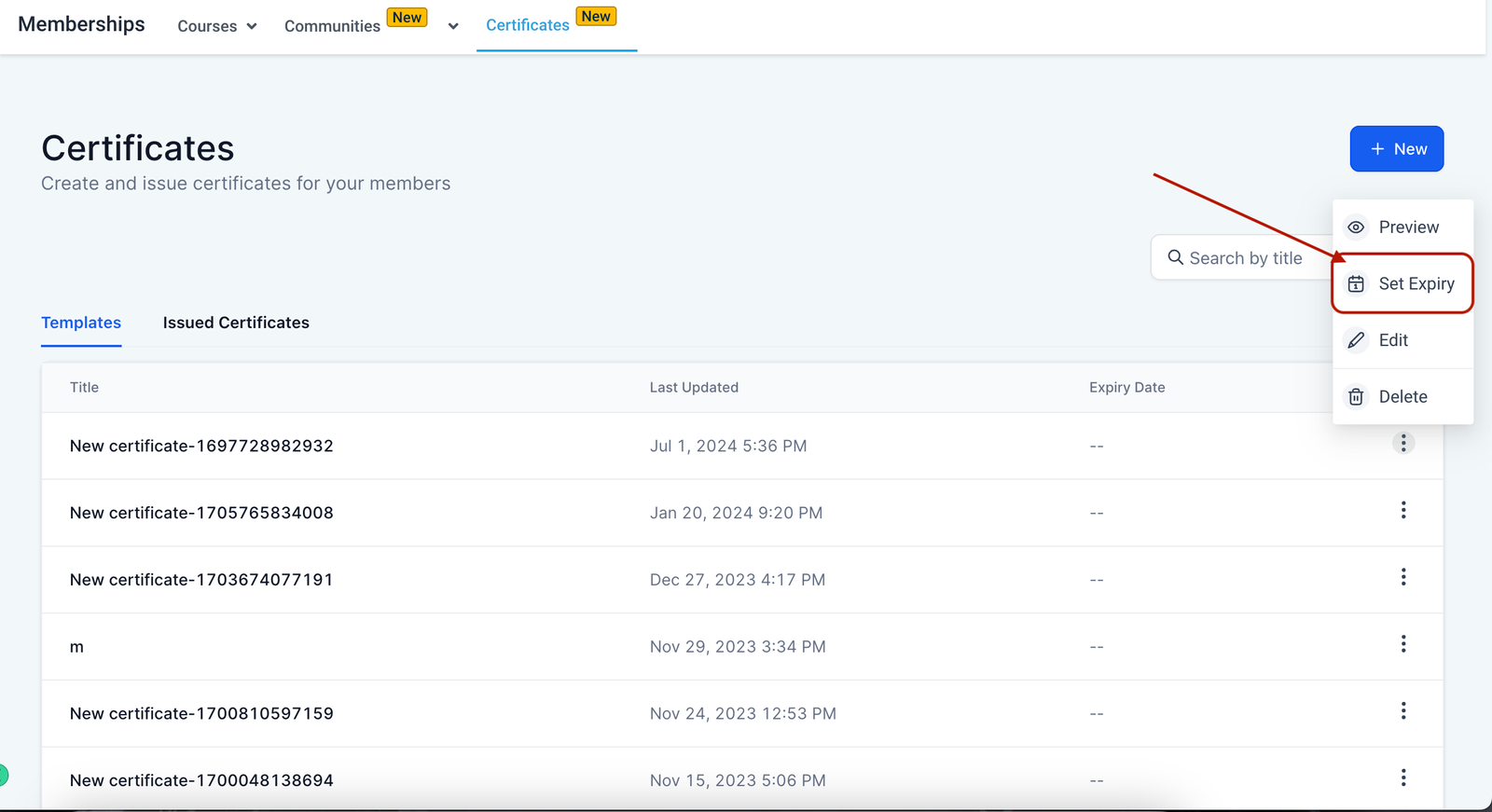Viewport: 1492px width, 812px height.
Task: Open the actions menu for template "m"
Action: point(1402,644)
